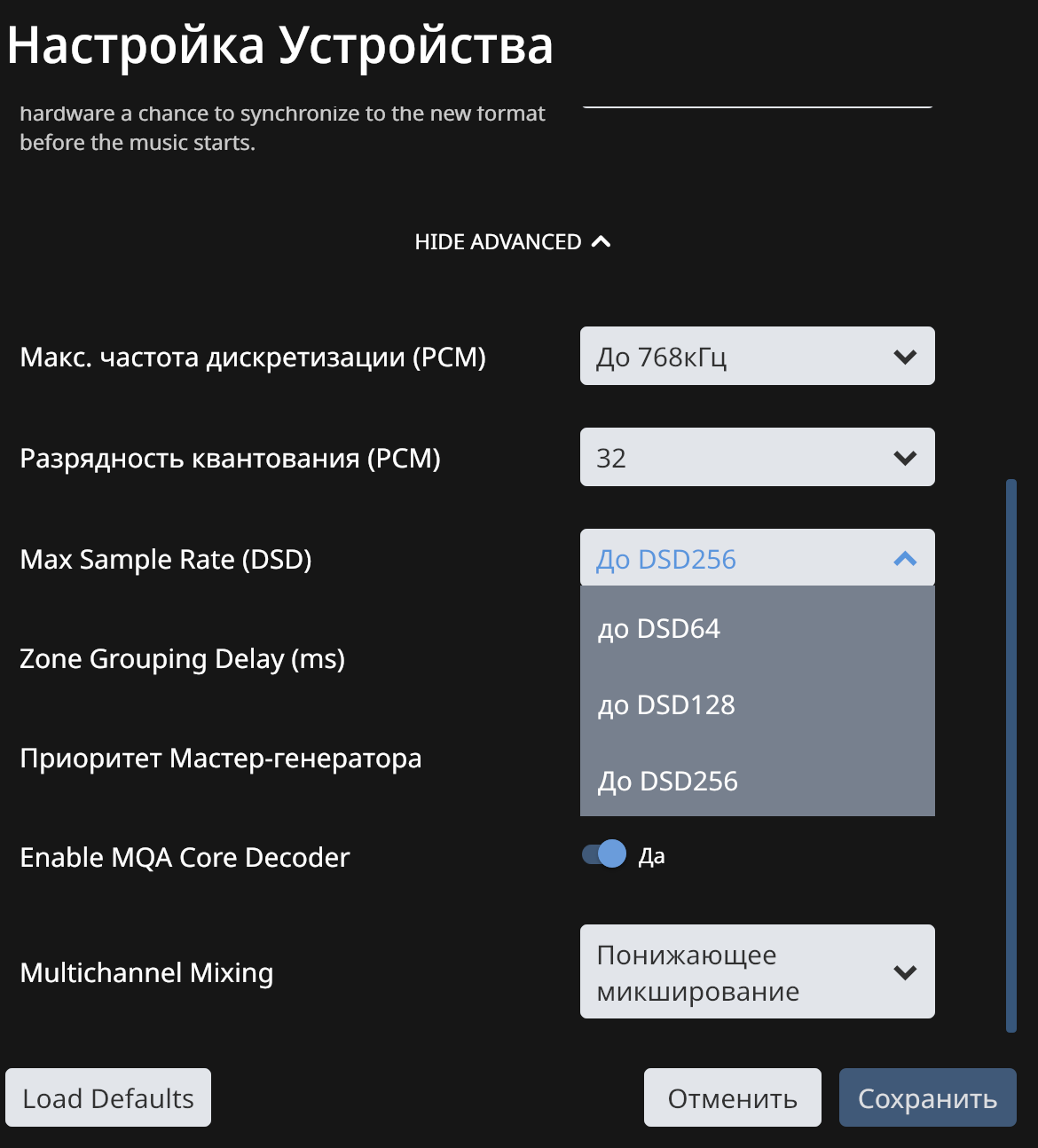Click the vertical scrollbar on the right

pyautogui.click(x=1011, y=756)
